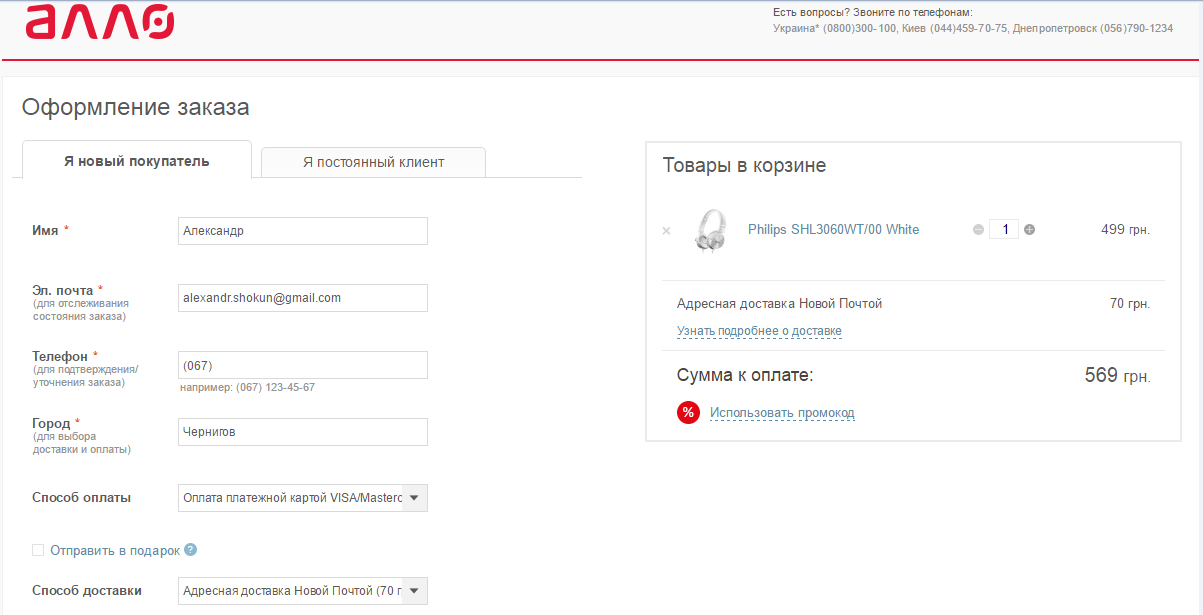The image size is (1203, 615).
Task: Switch to 'Я постоянный клиент' tab
Action: (373, 162)
